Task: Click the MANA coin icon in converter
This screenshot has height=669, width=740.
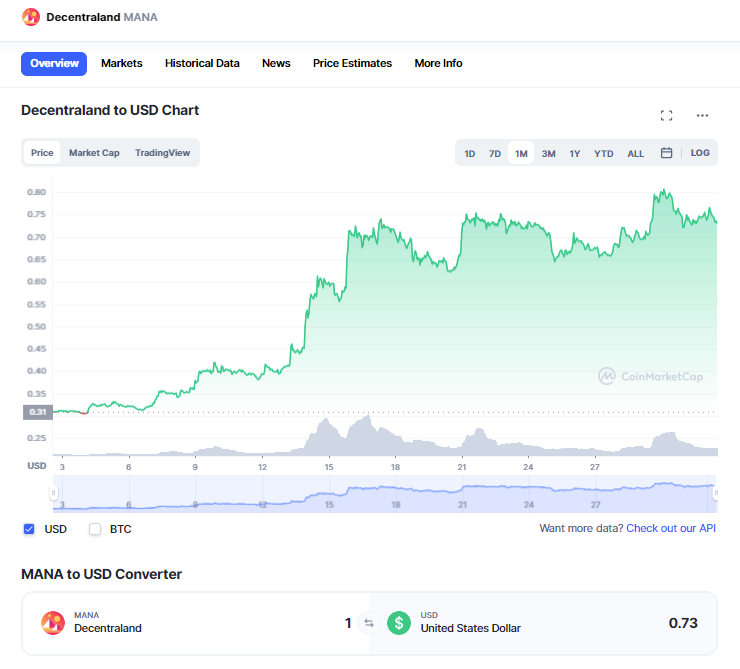Action: [x=53, y=623]
